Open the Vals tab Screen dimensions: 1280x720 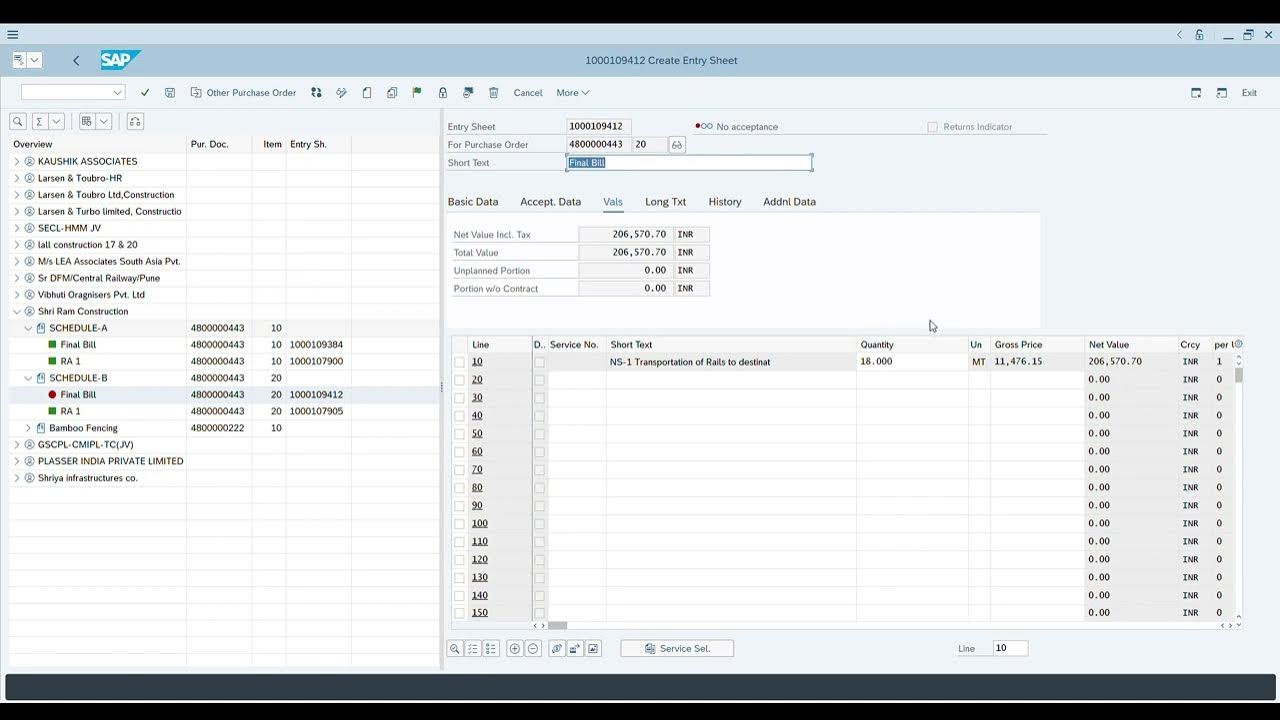coord(613,202)
